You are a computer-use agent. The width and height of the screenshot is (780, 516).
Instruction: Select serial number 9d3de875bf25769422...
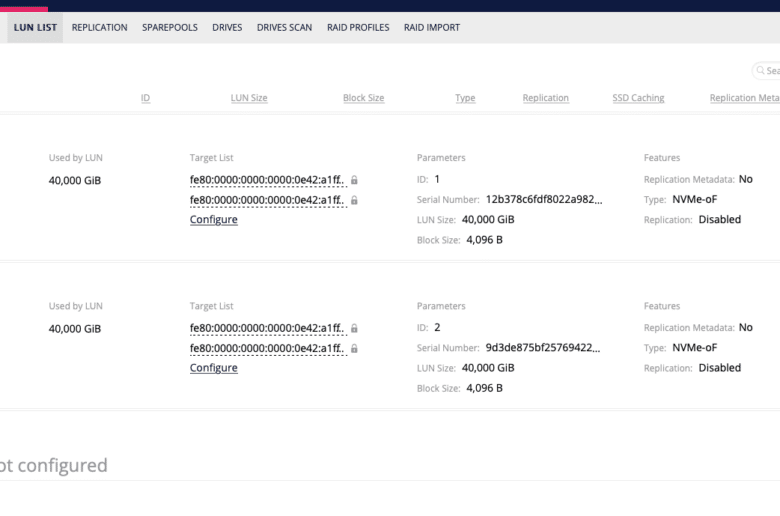(543, 348)
